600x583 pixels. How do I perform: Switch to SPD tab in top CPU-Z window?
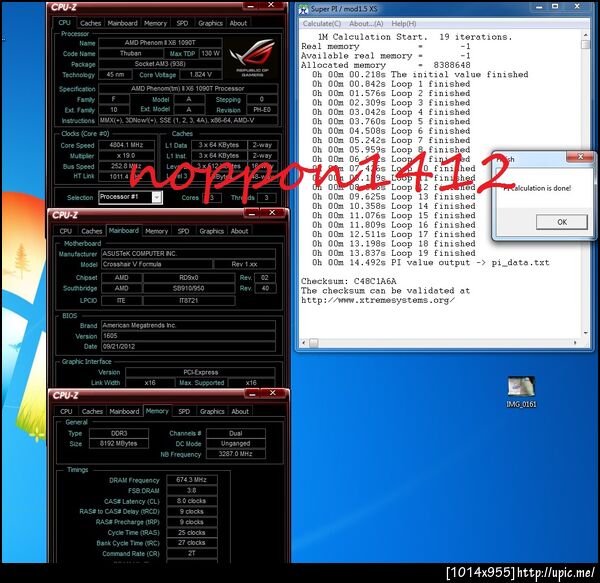(x=182, y=23)
